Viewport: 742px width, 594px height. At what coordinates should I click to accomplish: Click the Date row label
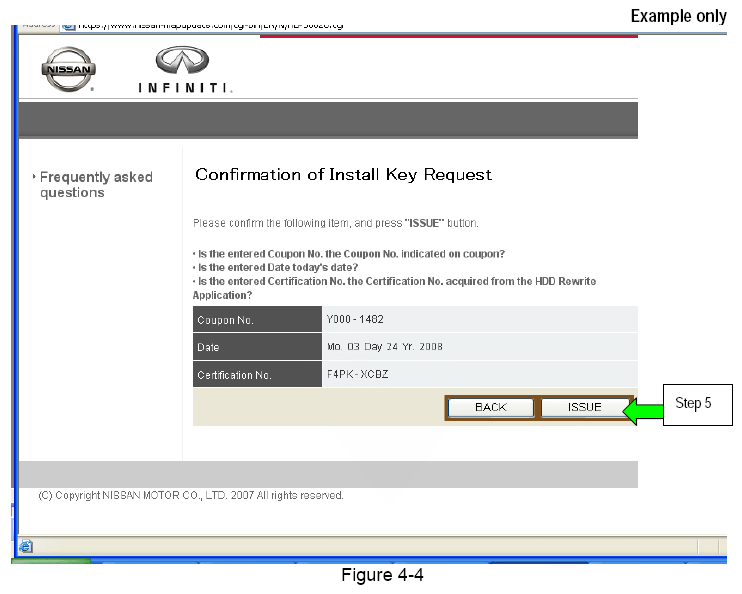tap(209, 348)
